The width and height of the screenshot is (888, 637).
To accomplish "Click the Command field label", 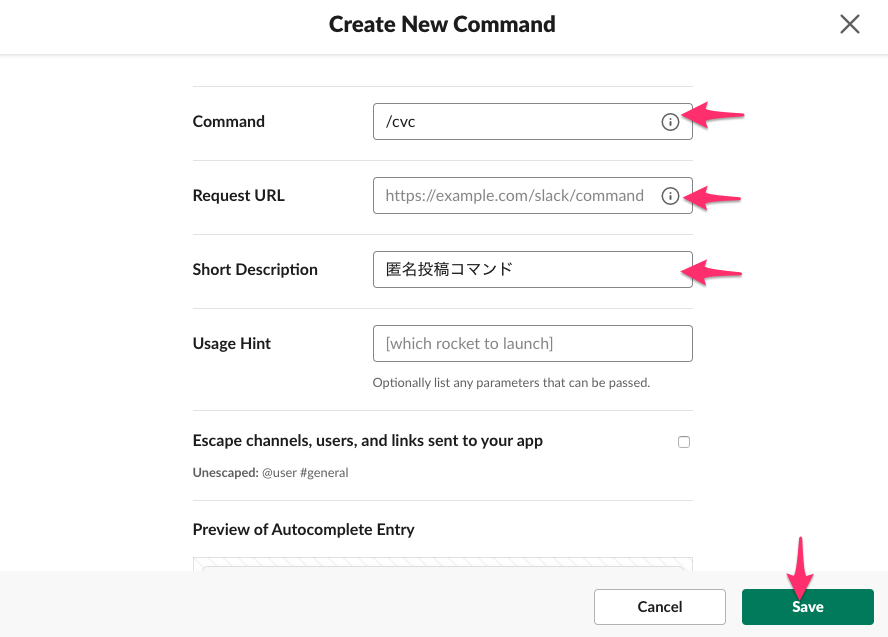I will [229, 122].
